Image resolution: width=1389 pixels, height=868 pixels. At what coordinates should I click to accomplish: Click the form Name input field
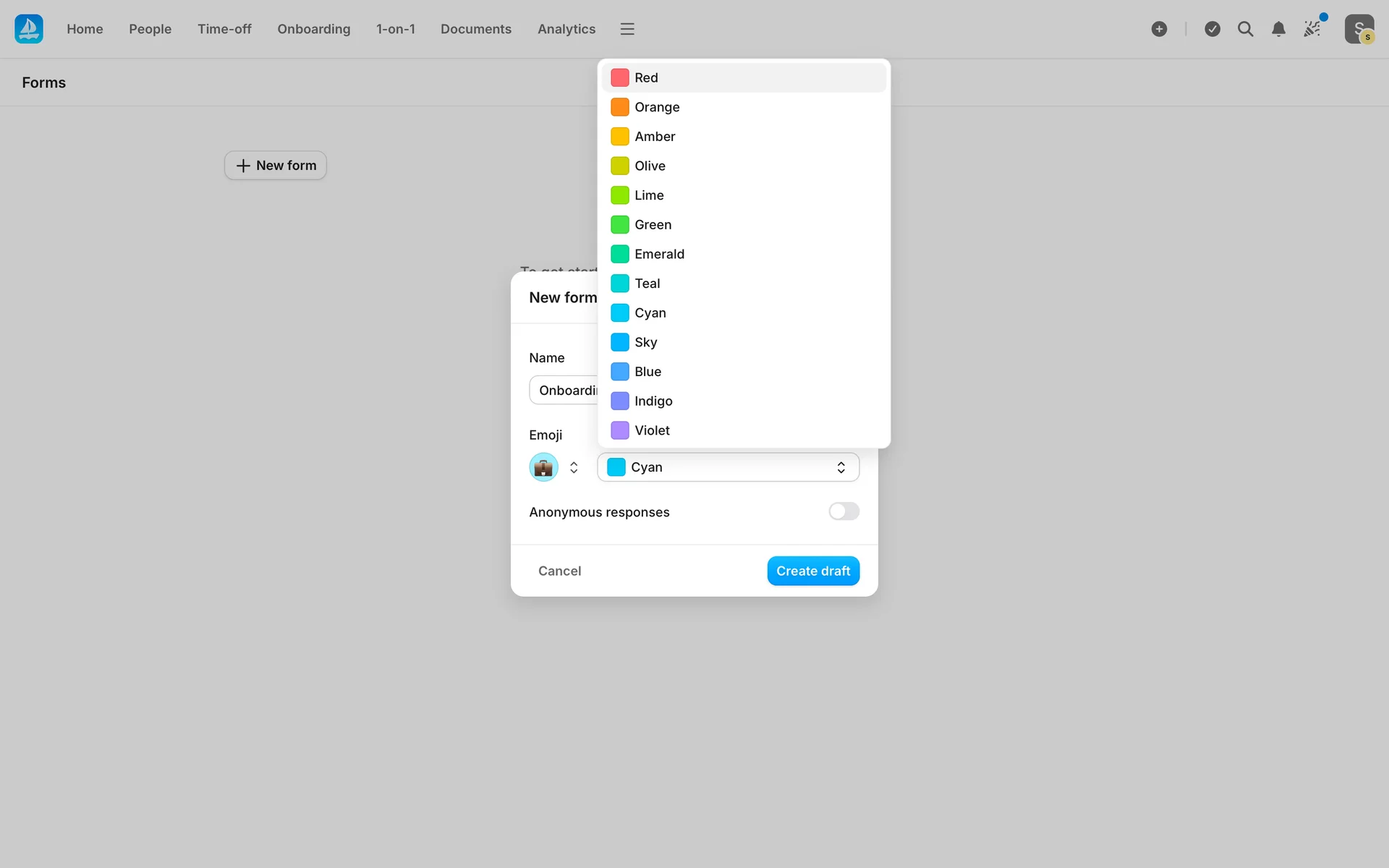pos(565,391)
